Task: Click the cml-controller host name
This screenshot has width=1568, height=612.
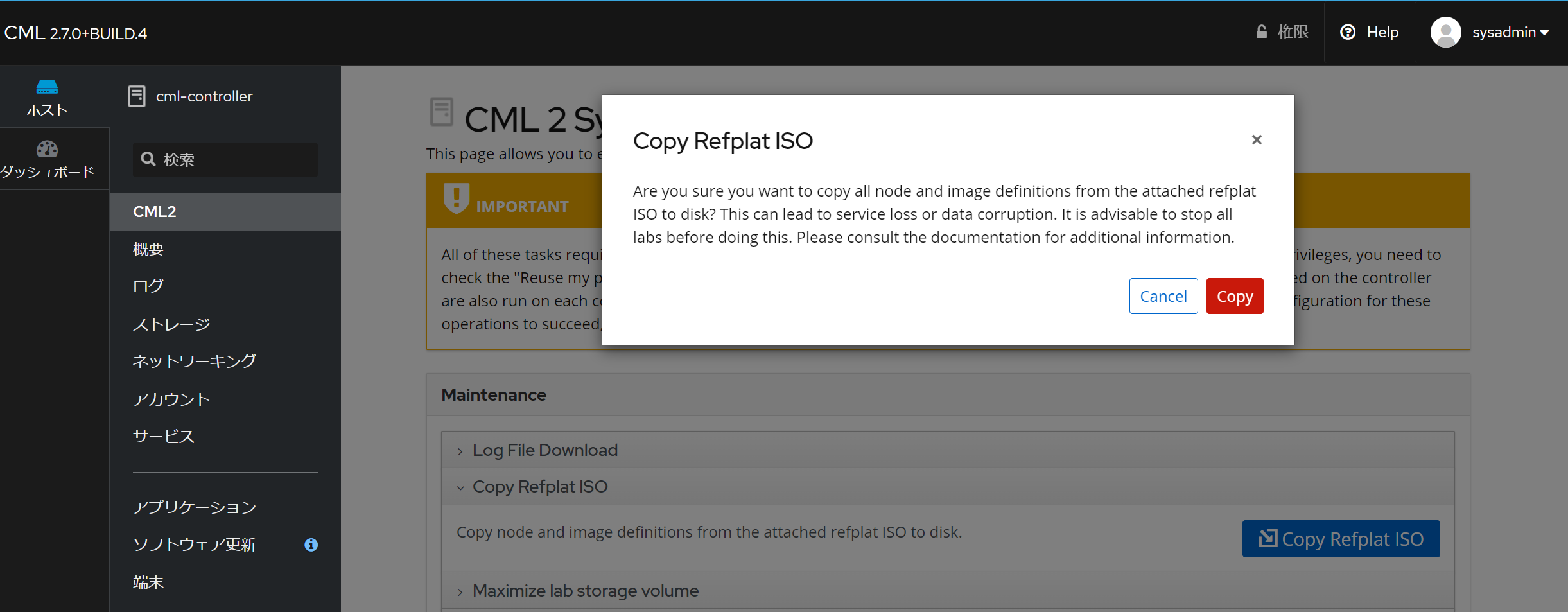Action: coord(204,96)
